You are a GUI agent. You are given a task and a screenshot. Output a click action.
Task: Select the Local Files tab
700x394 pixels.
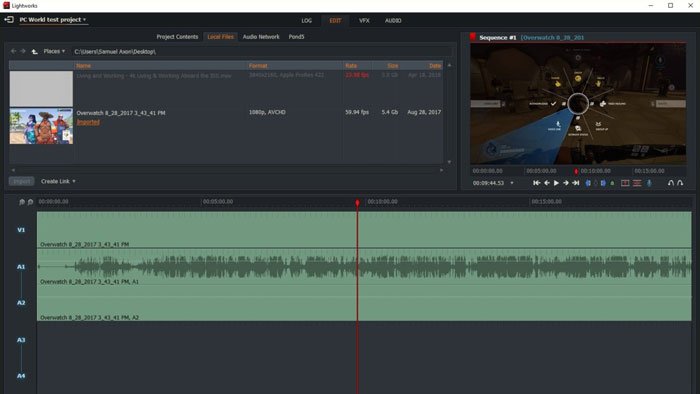[221, 37]
